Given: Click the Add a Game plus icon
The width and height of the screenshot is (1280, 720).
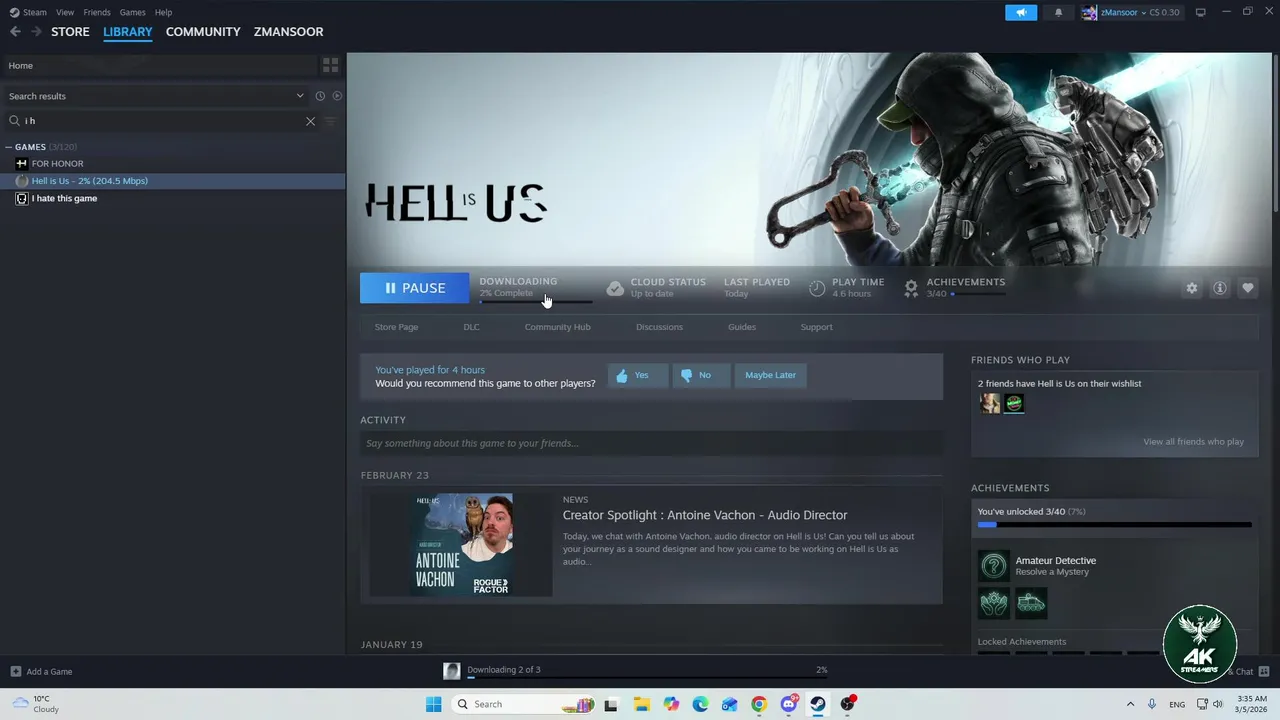Looking at the screenshot, I should pyautogui.click(x=15, y=671).
